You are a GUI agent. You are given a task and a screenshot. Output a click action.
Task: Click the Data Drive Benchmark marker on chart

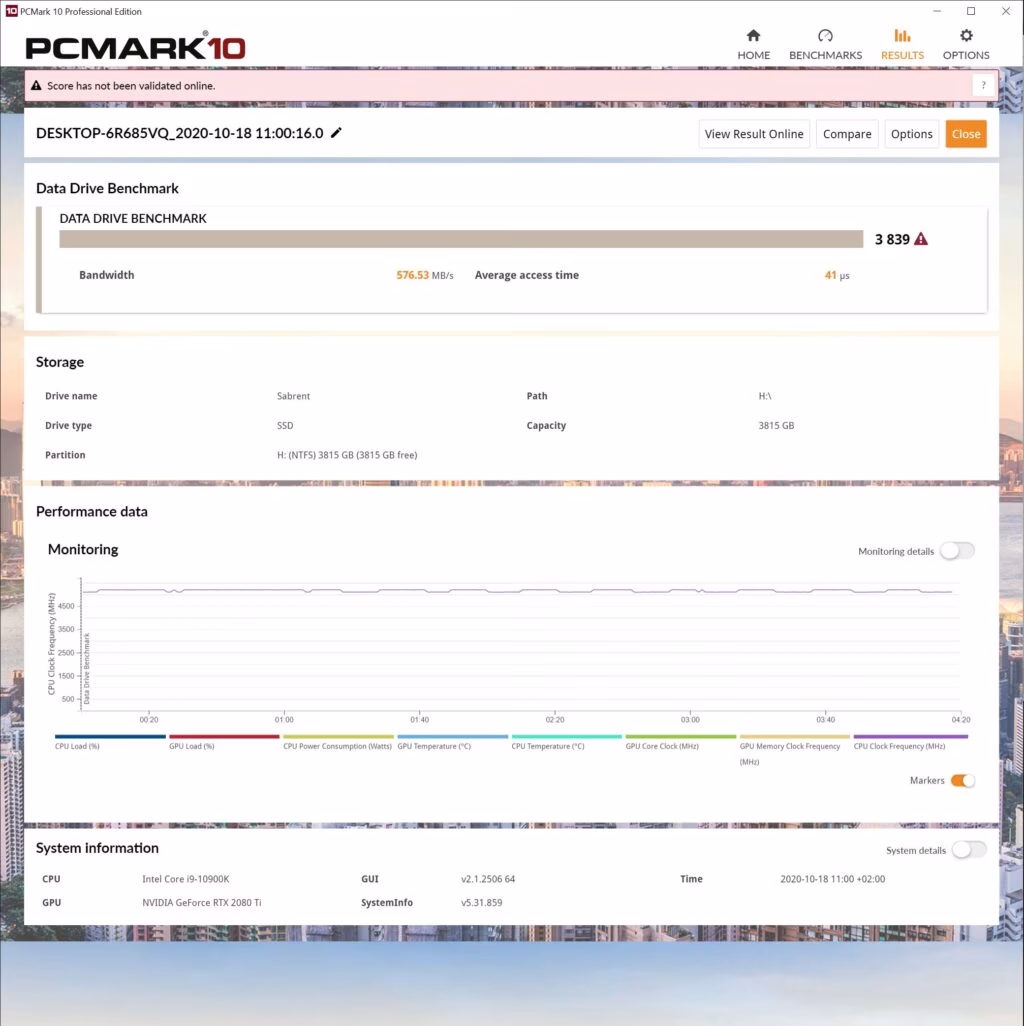(86, 667)
